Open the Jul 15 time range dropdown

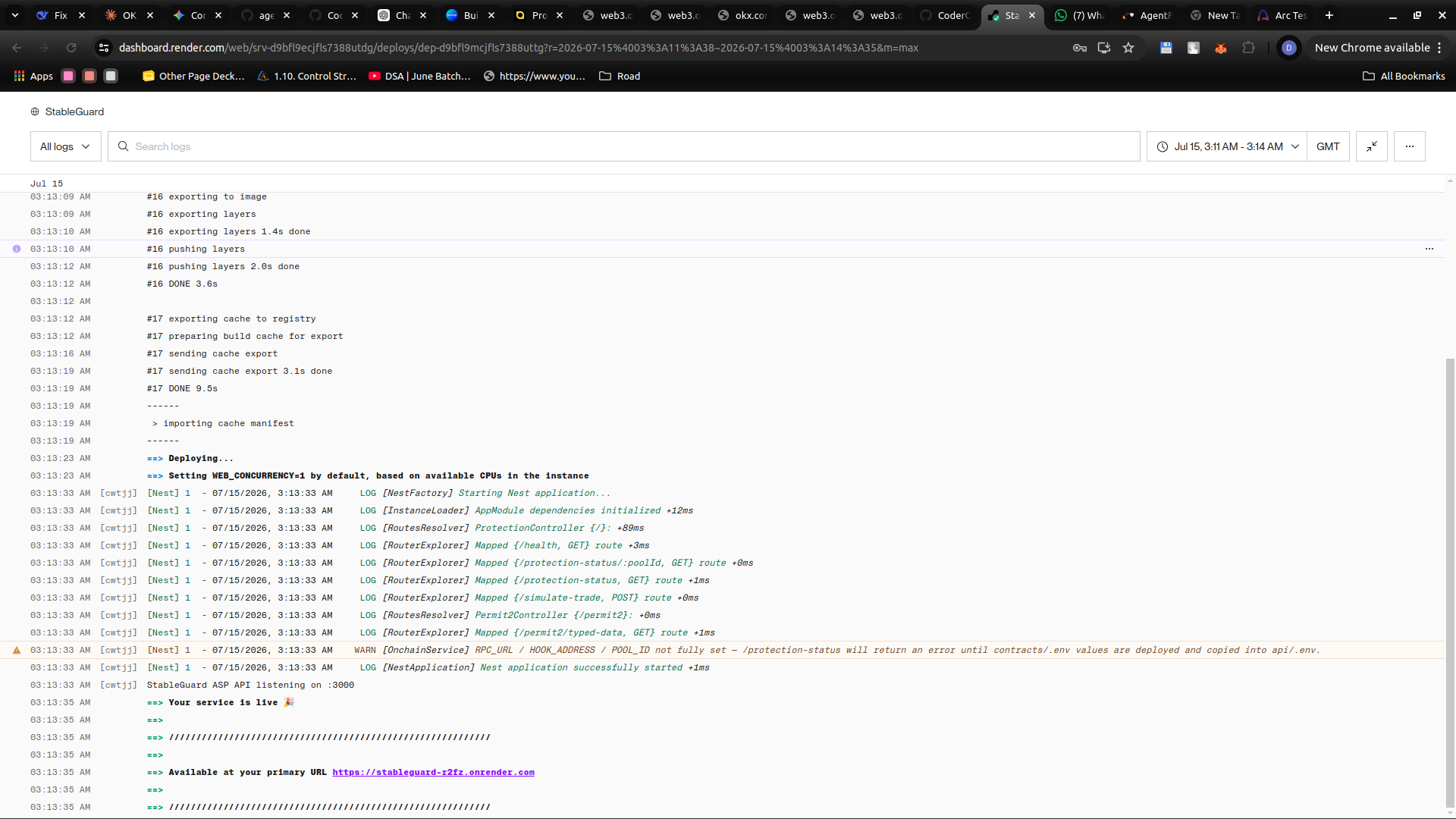(1227, 146)
